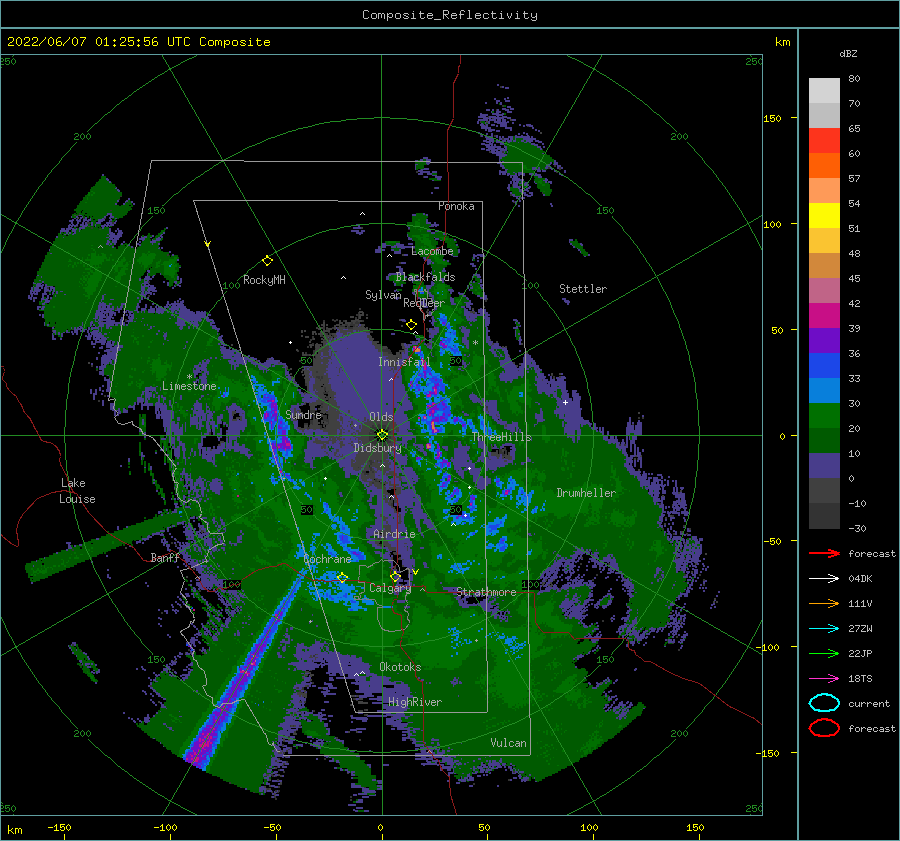Screen dimensions: 900x841
Task: Click the Lacombe label on the map
Action: [432, 251]
